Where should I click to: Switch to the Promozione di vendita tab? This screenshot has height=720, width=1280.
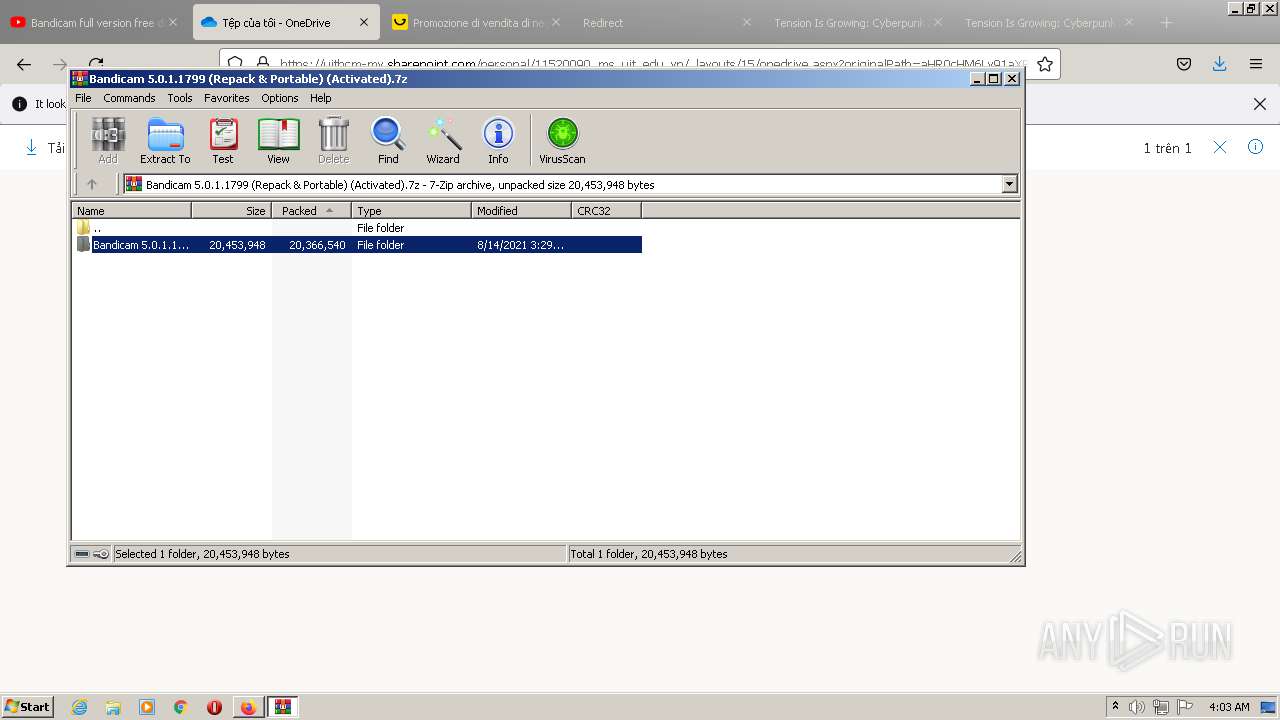point(478,22)
